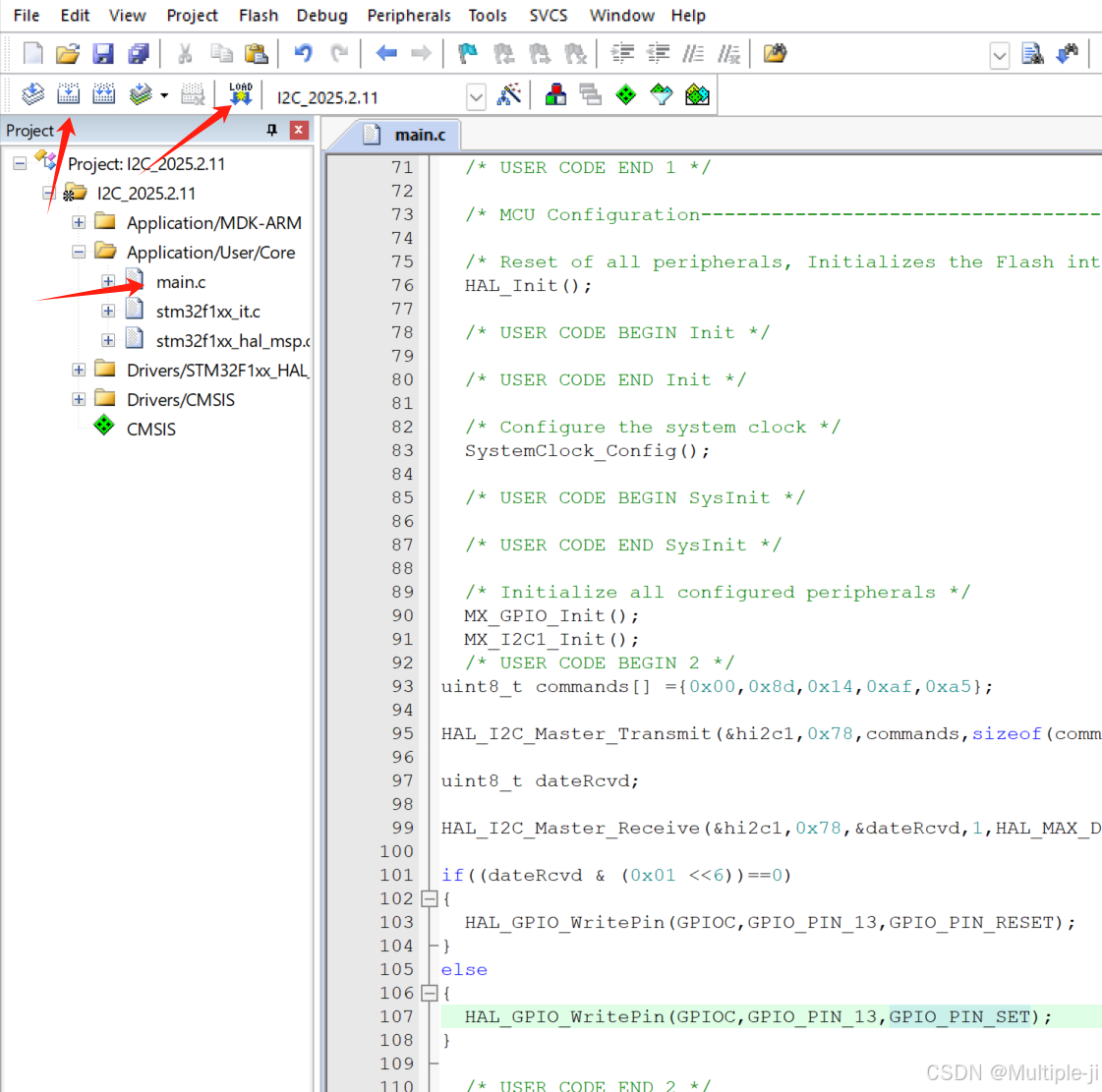Viewport: 1102px width, 1092px height.
Task: Paste from clipboard icon
Action: [257, 53]
